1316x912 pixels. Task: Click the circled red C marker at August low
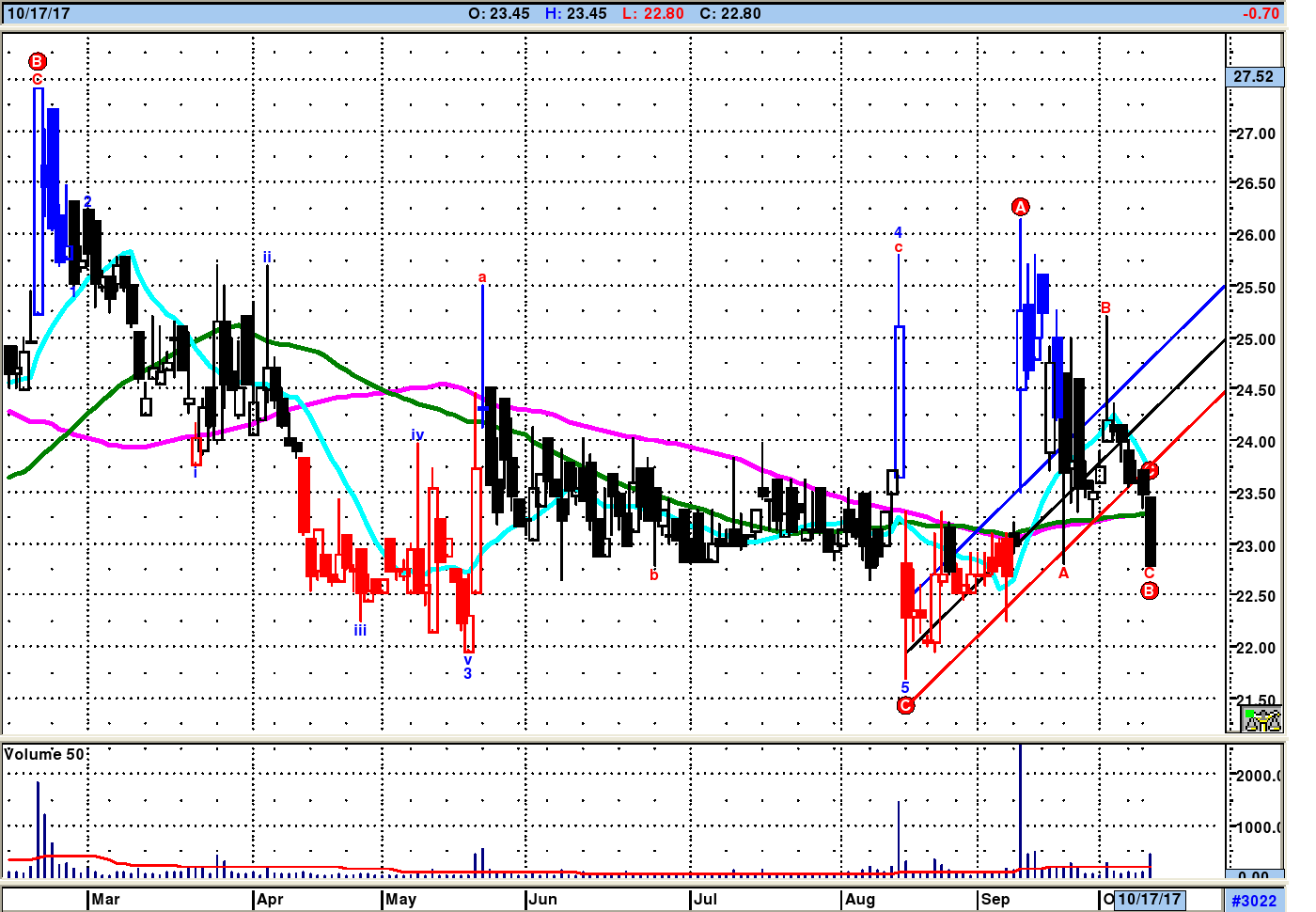tap(905, 705)
